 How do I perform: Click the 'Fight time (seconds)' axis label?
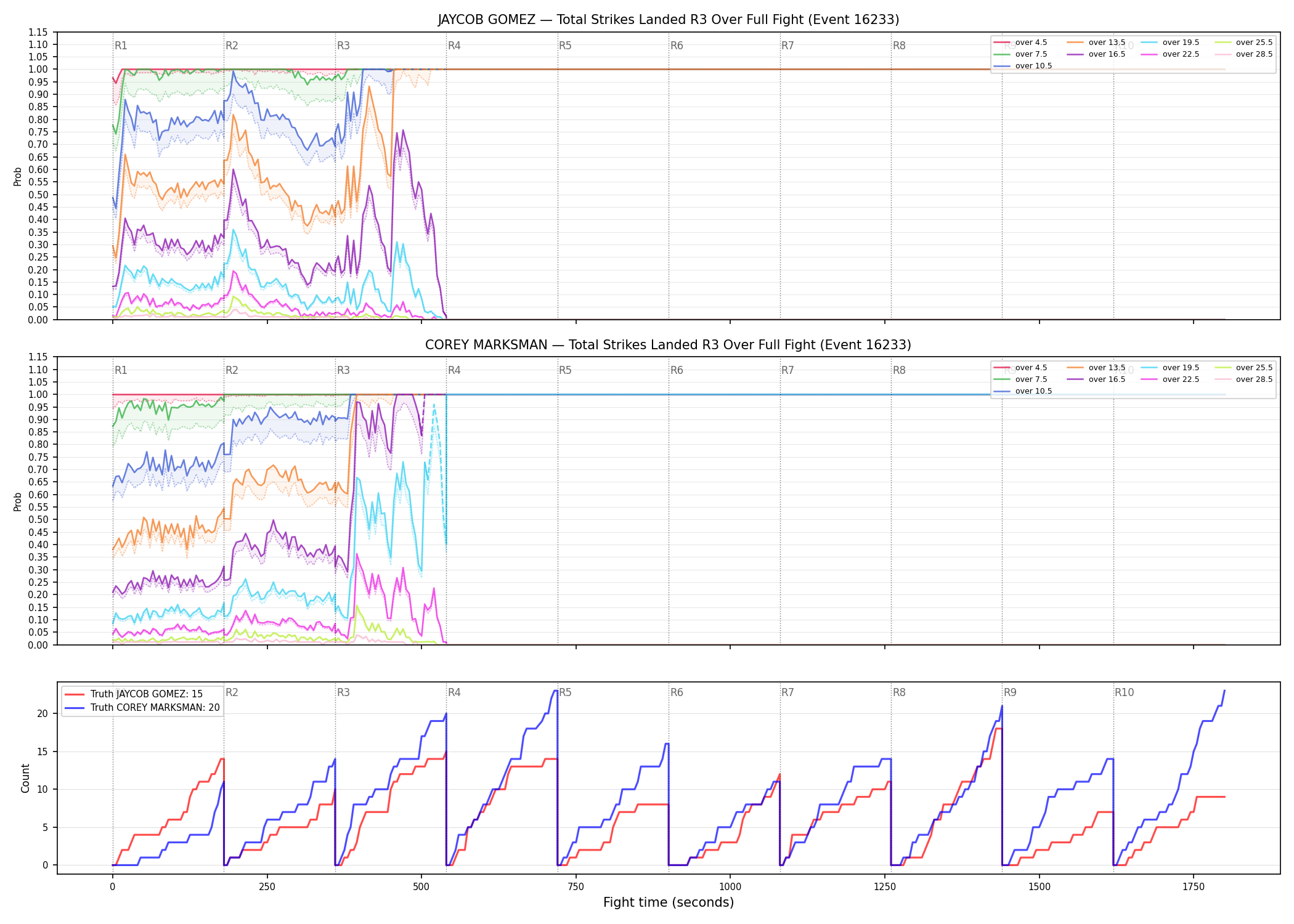tap(669, 902)
